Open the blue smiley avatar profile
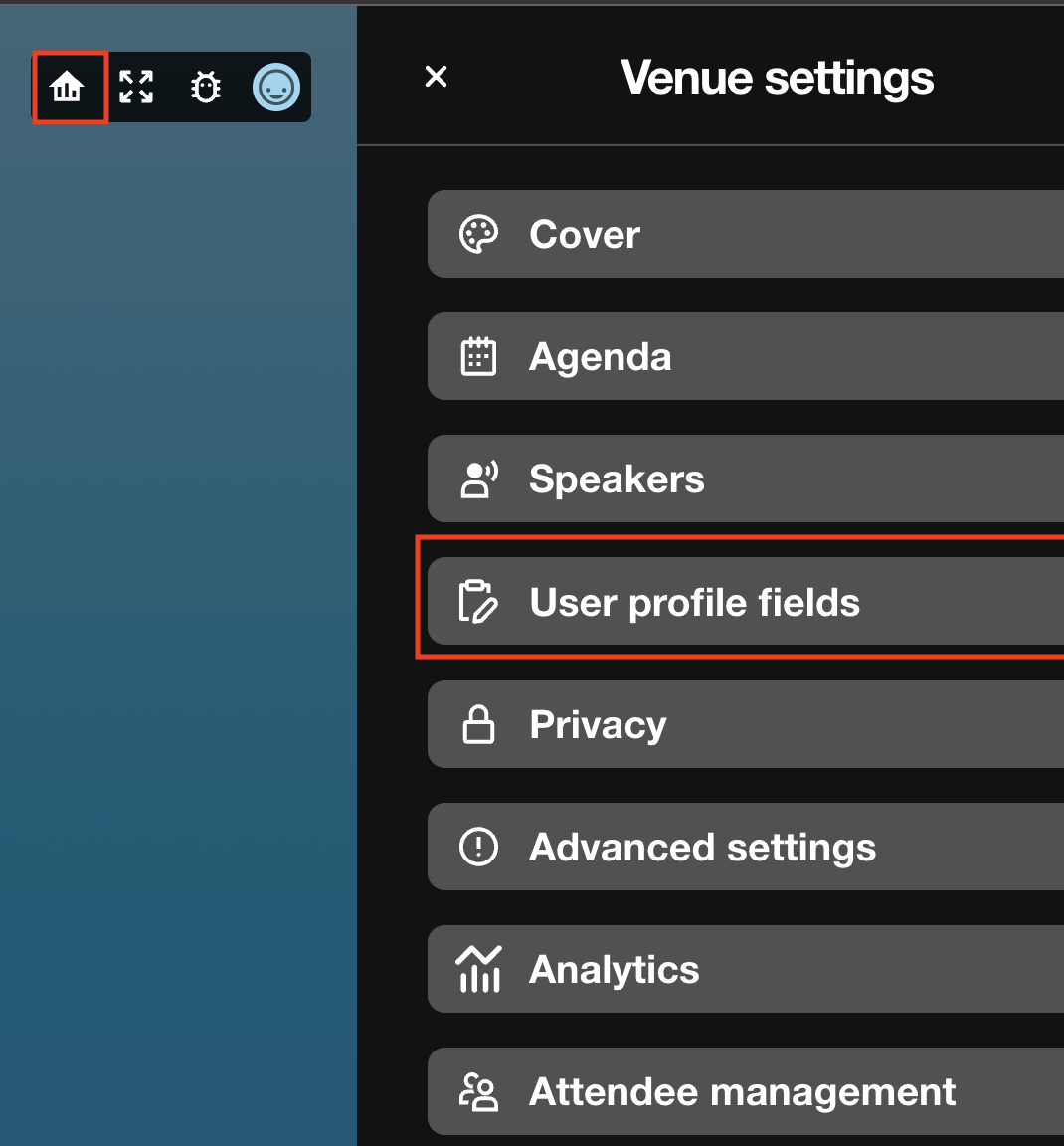This screenshot has width=1064, height=1146. [275, 88]
